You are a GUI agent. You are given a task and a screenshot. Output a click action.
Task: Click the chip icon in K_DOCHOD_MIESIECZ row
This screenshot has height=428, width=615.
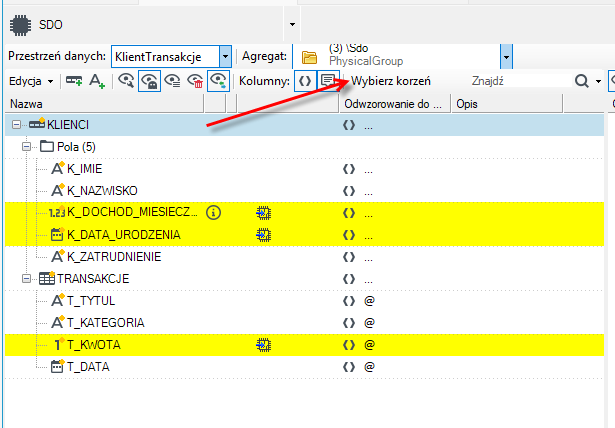tap(264, 213)
